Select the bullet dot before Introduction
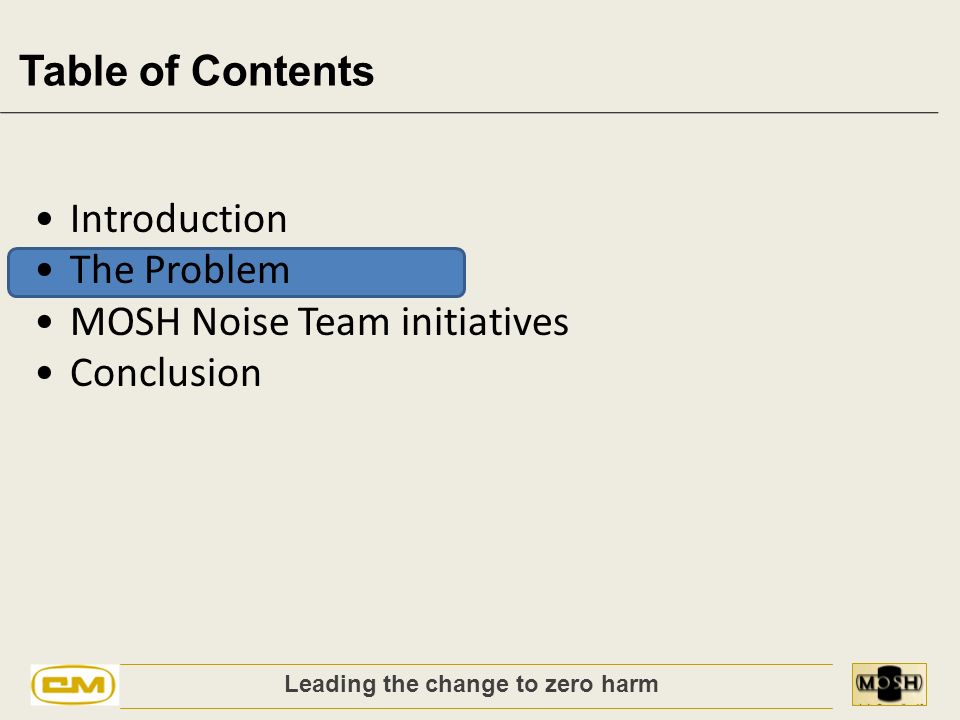Screen dimensions: 960x720 [x=44, y=219]
